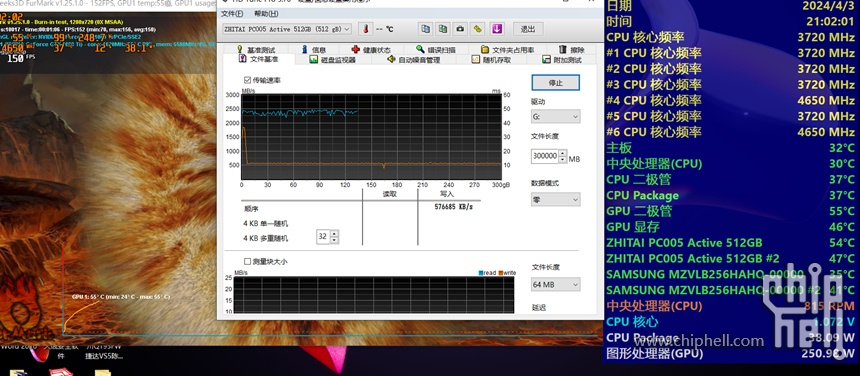Click the 退出 exit button

point(528,29)
